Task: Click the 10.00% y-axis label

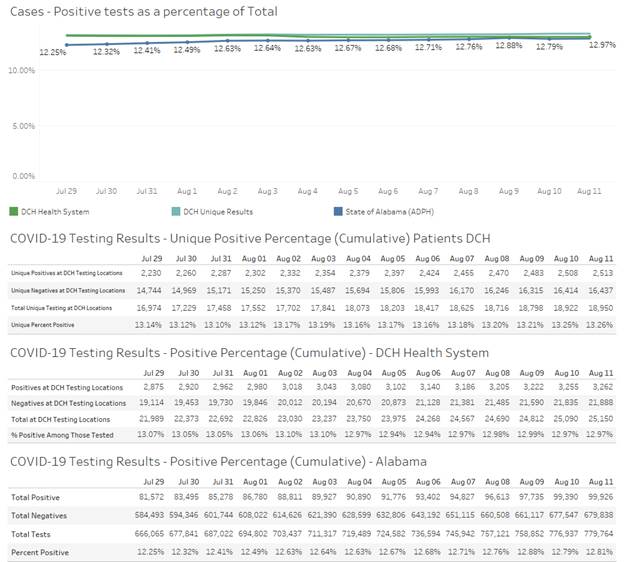Action: (x=21, y=70)
